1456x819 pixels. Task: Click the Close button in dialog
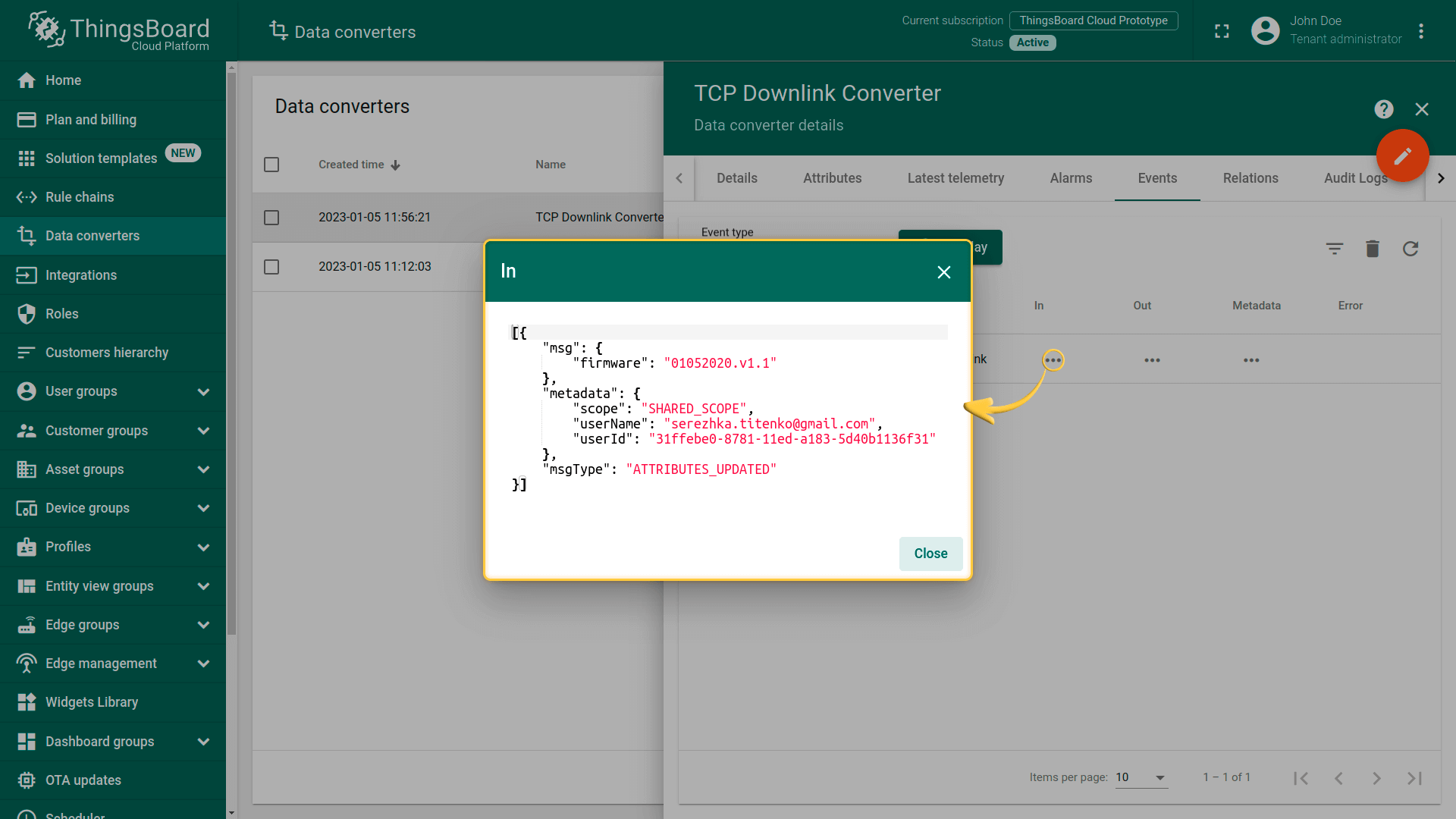(930, 554)
